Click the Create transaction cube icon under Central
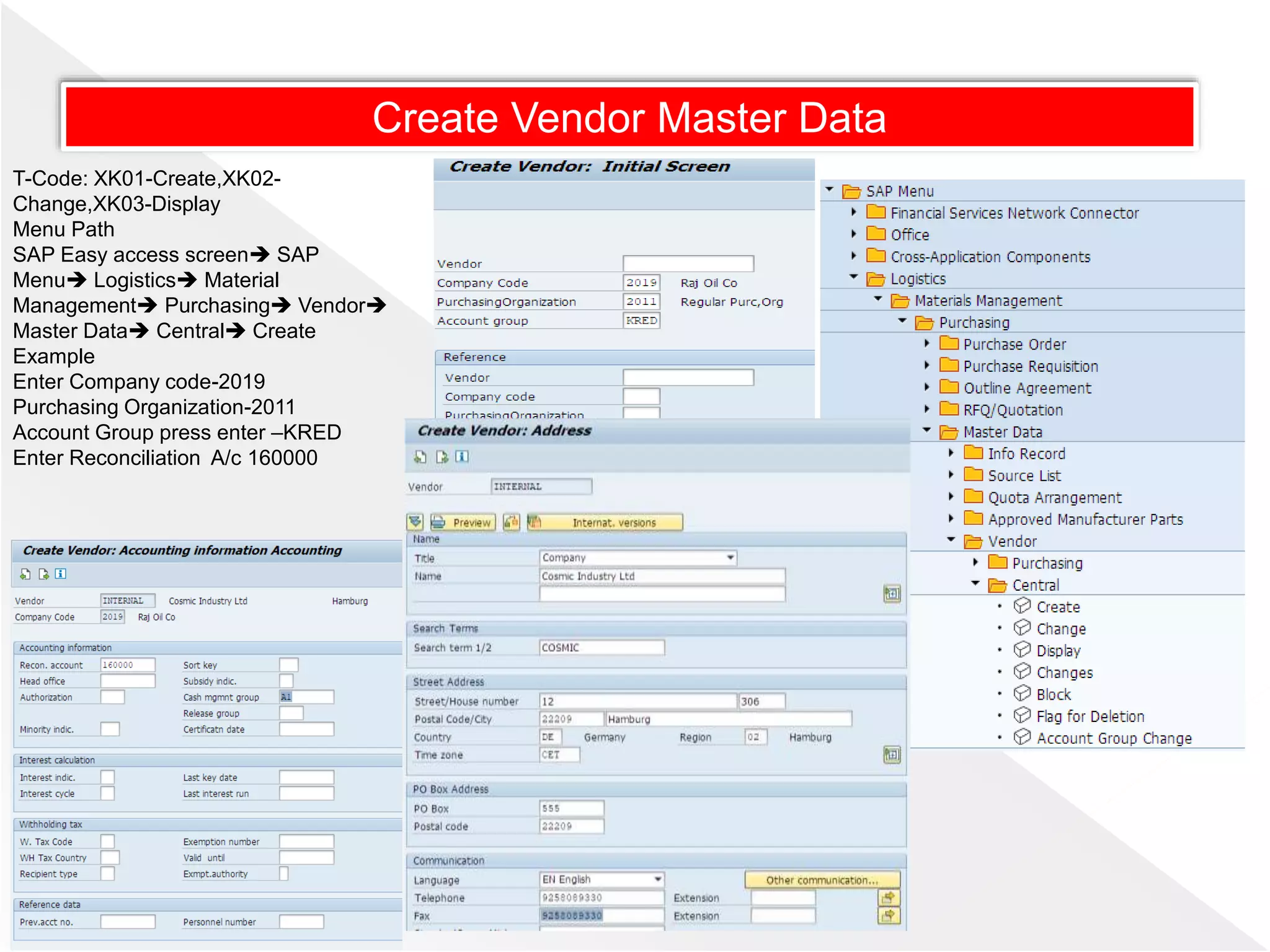The height and width of the screenshot is (952, 1270). pyautogui.click(x=1022, y=606)
